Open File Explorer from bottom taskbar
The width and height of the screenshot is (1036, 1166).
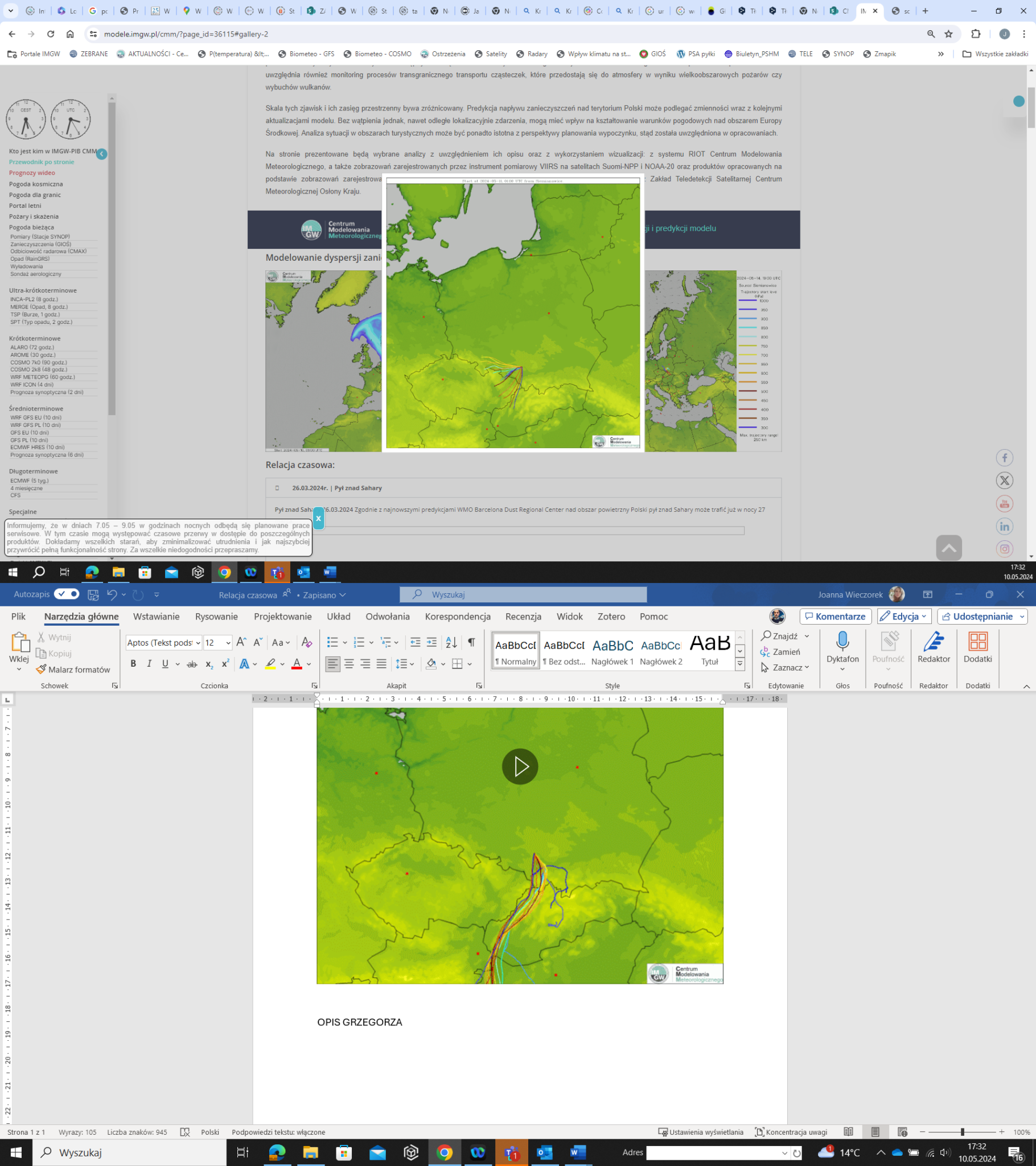310,1153
